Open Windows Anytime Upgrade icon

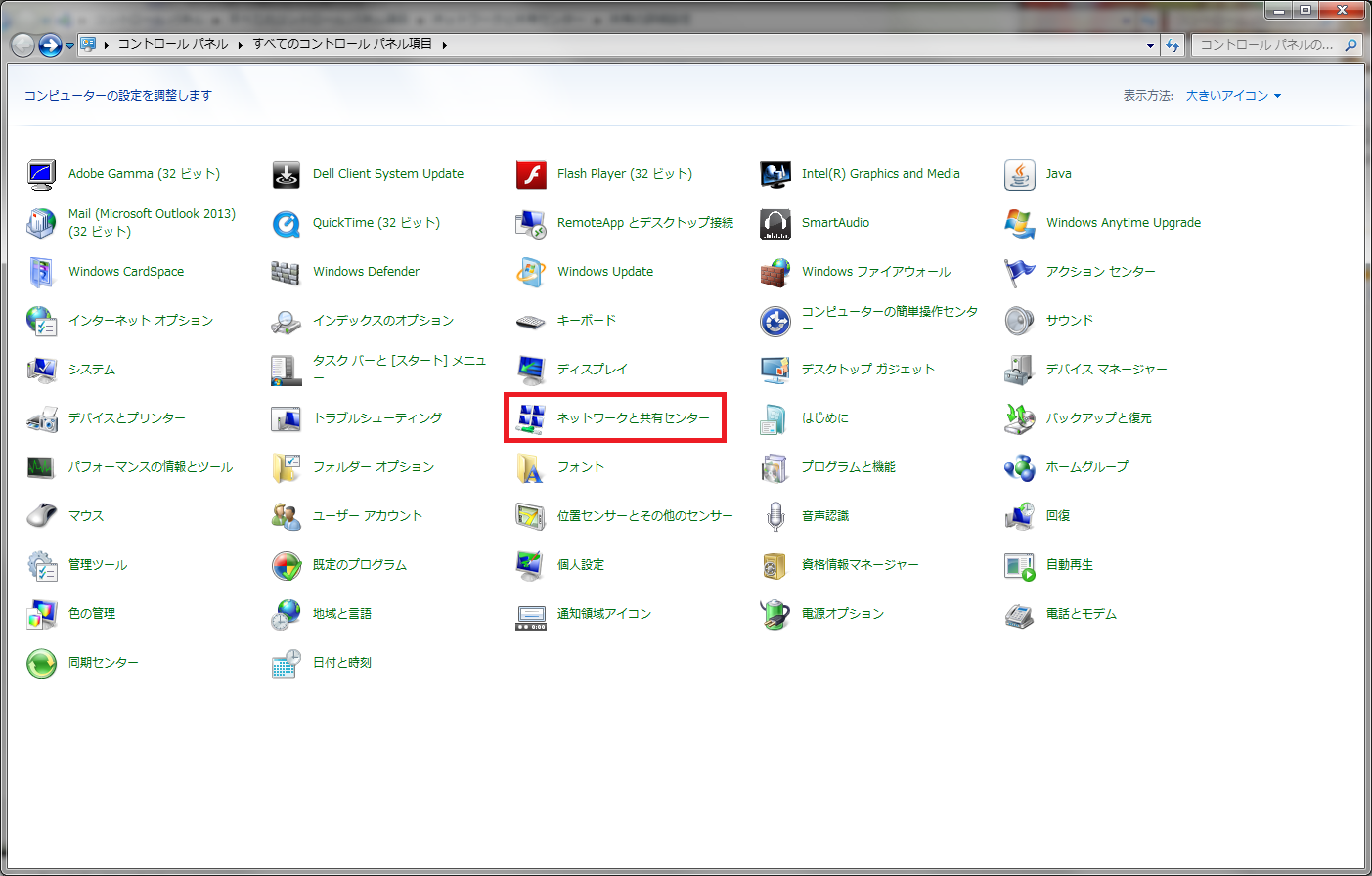click(x=1020, y=224)
